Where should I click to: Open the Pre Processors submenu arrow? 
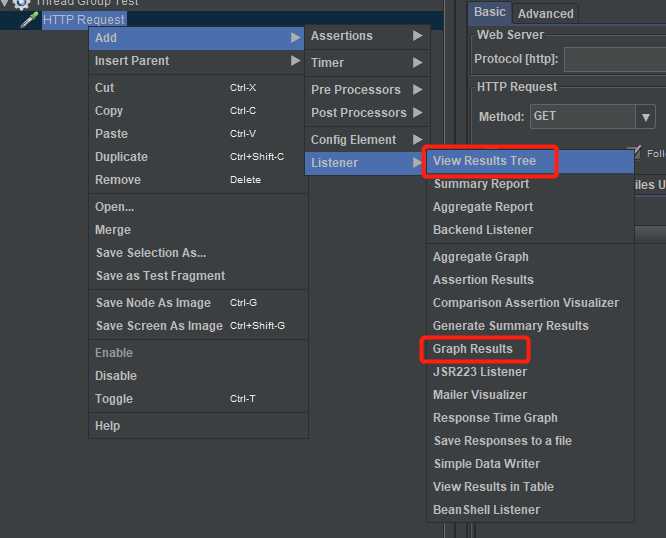coord(417,89)
